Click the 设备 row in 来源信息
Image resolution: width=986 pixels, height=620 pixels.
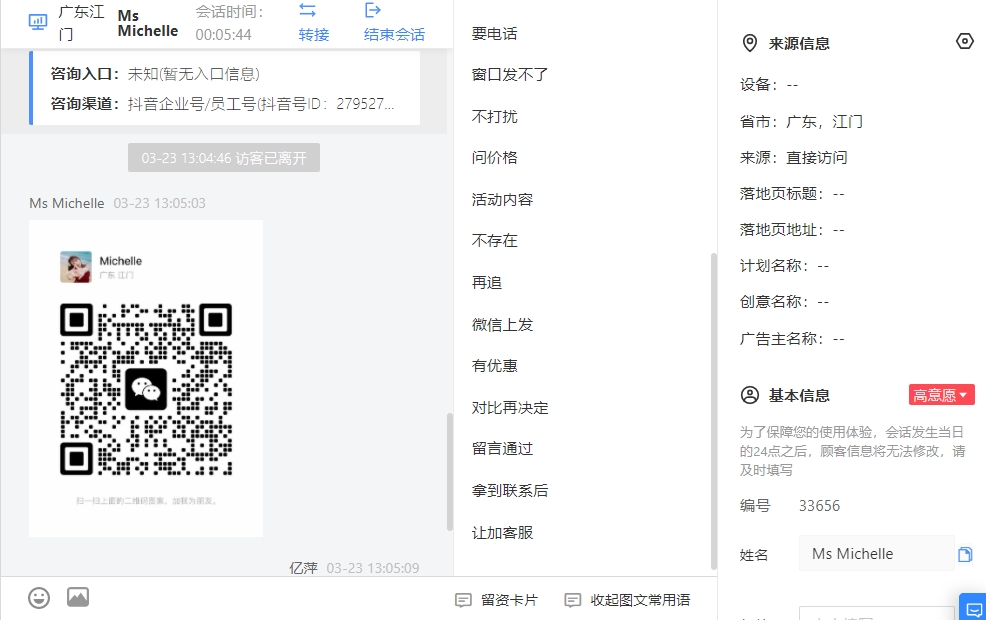[x=768, y=85]
